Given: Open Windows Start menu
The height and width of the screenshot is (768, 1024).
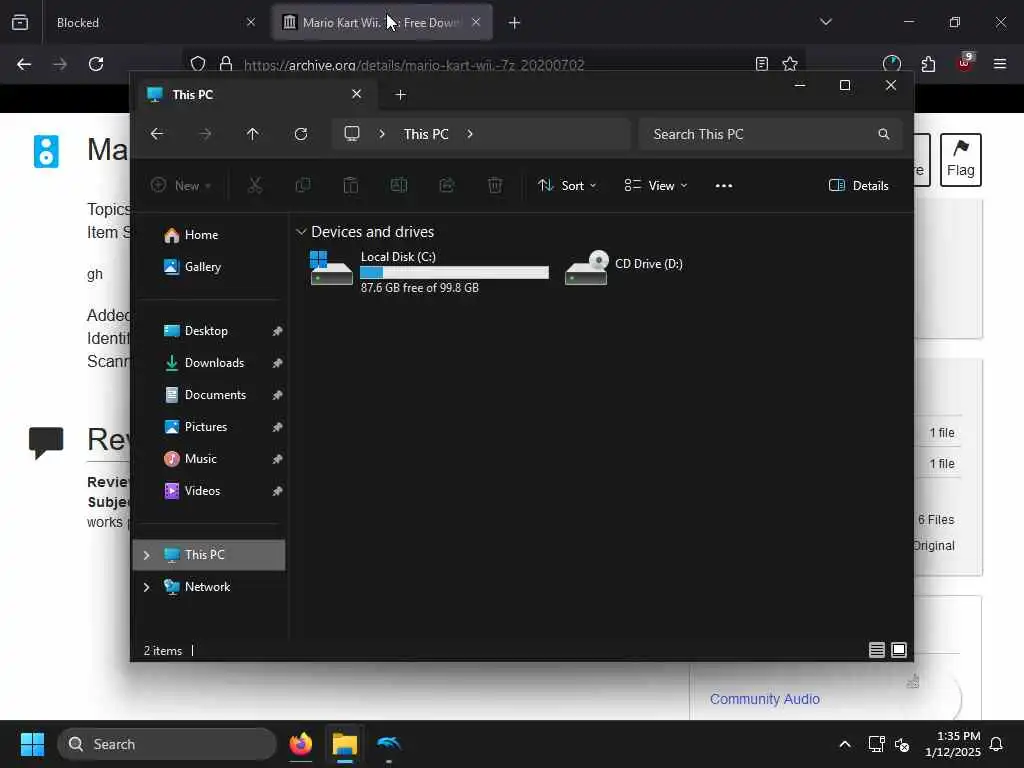Looking at the screenshot, I should pyautogui.click(x=32, y=744).
